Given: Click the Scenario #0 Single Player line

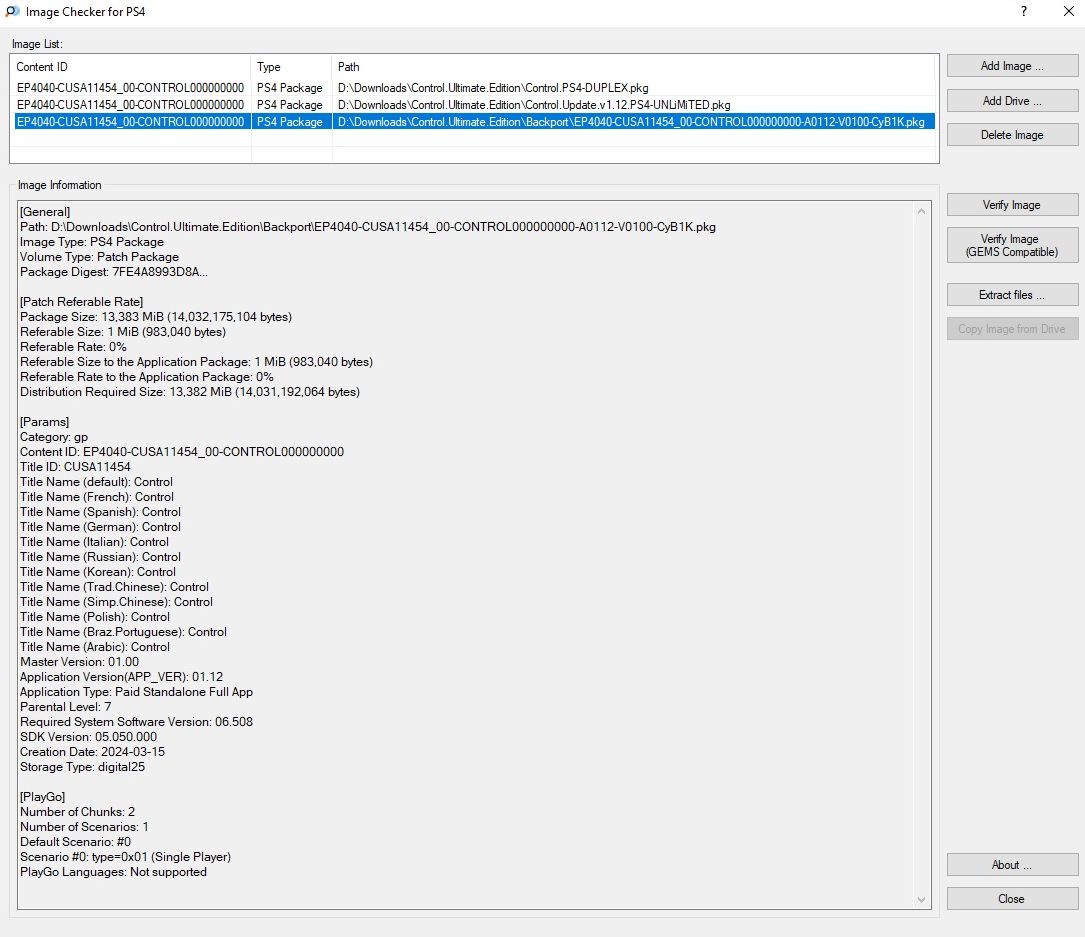Looking at the screenshot, I should [x=125, y=857].
